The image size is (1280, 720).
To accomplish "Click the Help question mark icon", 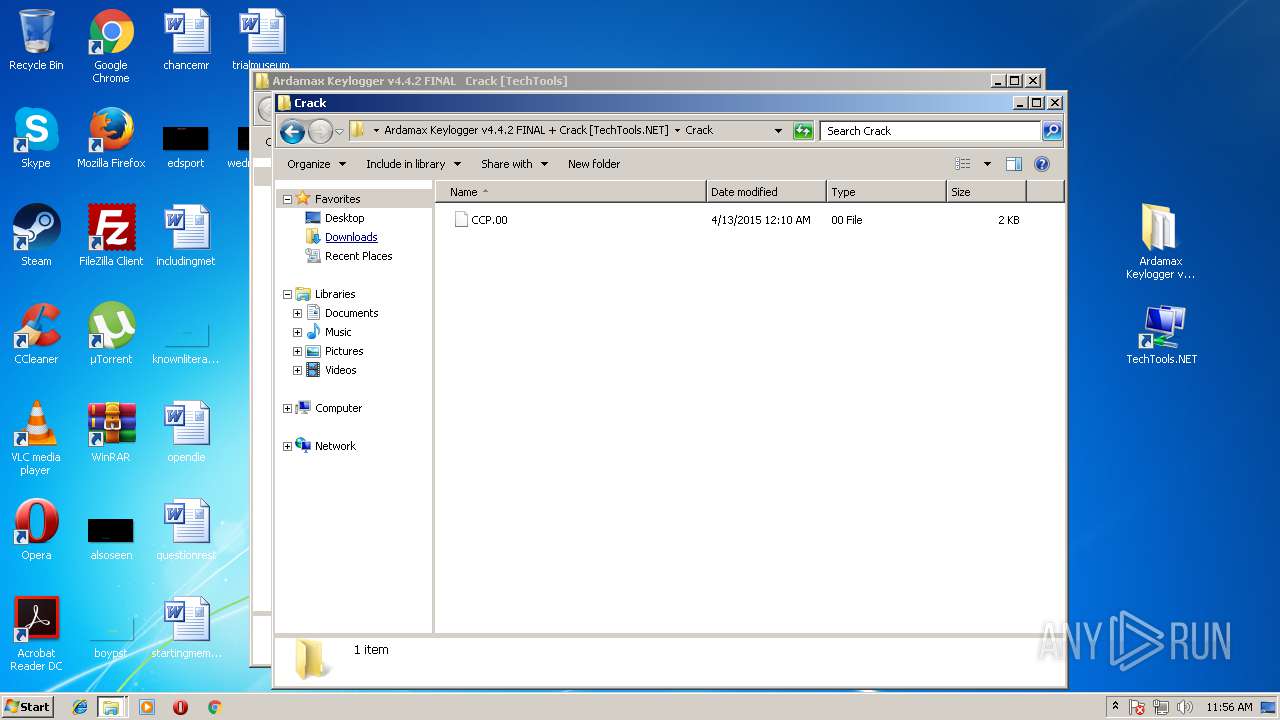I will (1041, 164).
